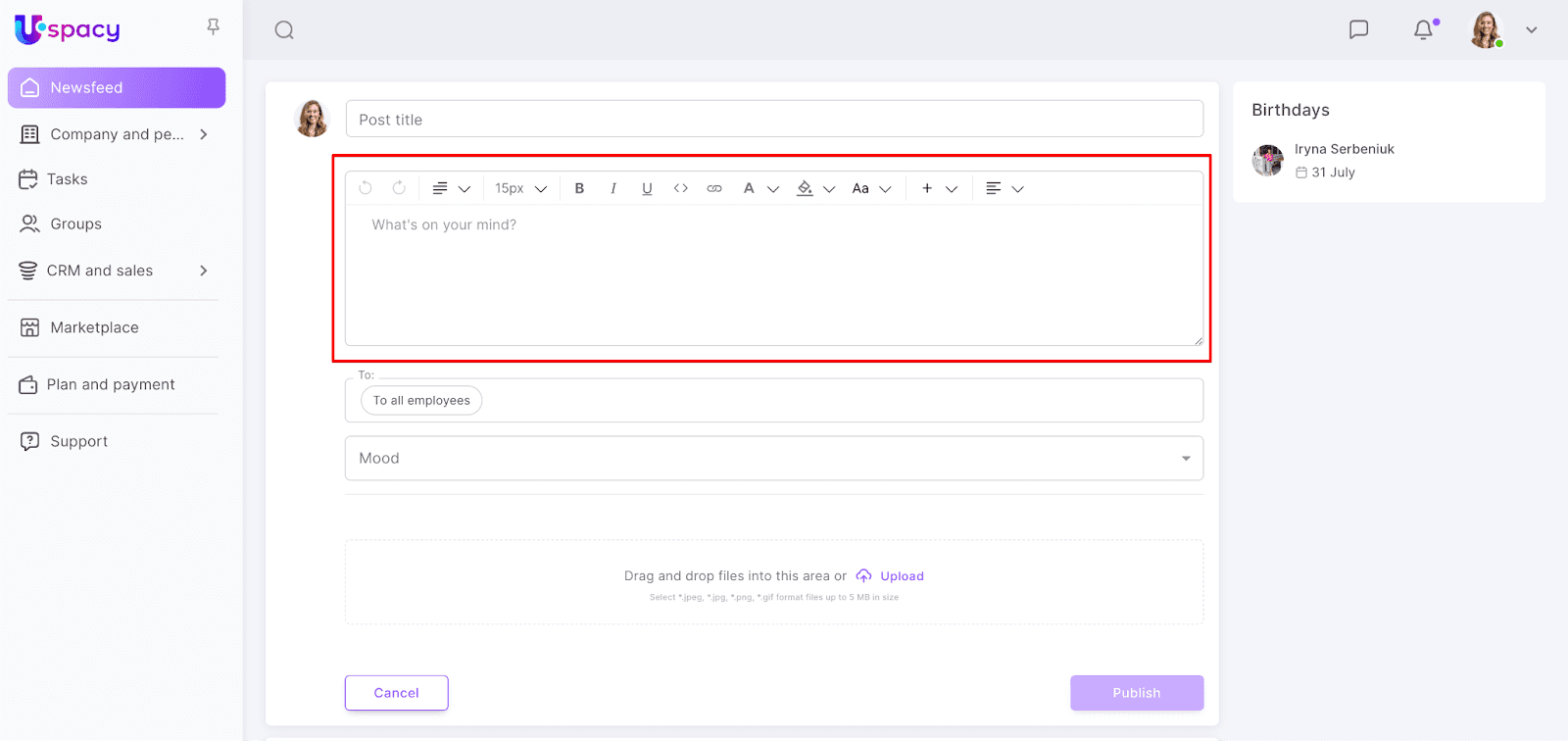
Task: Click the search magnifier icon
Action: coord(284,30)
